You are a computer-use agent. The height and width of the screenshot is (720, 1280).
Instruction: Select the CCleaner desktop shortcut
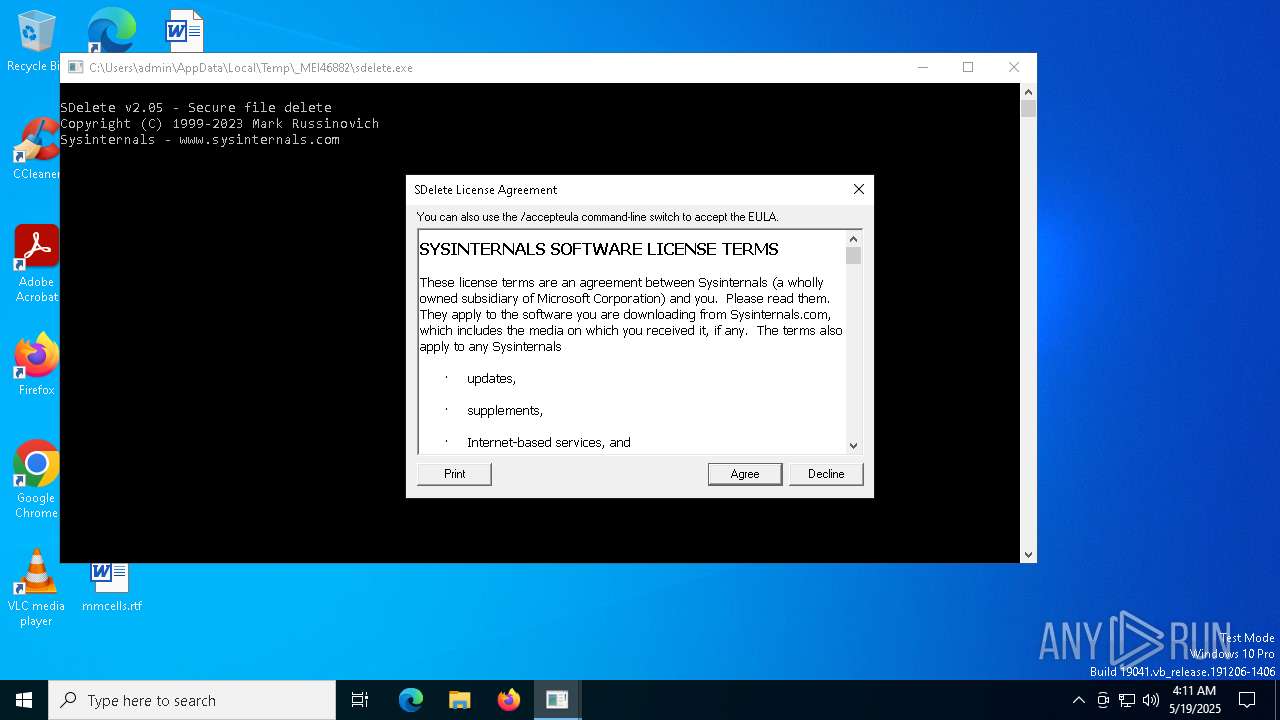[36, 150]
